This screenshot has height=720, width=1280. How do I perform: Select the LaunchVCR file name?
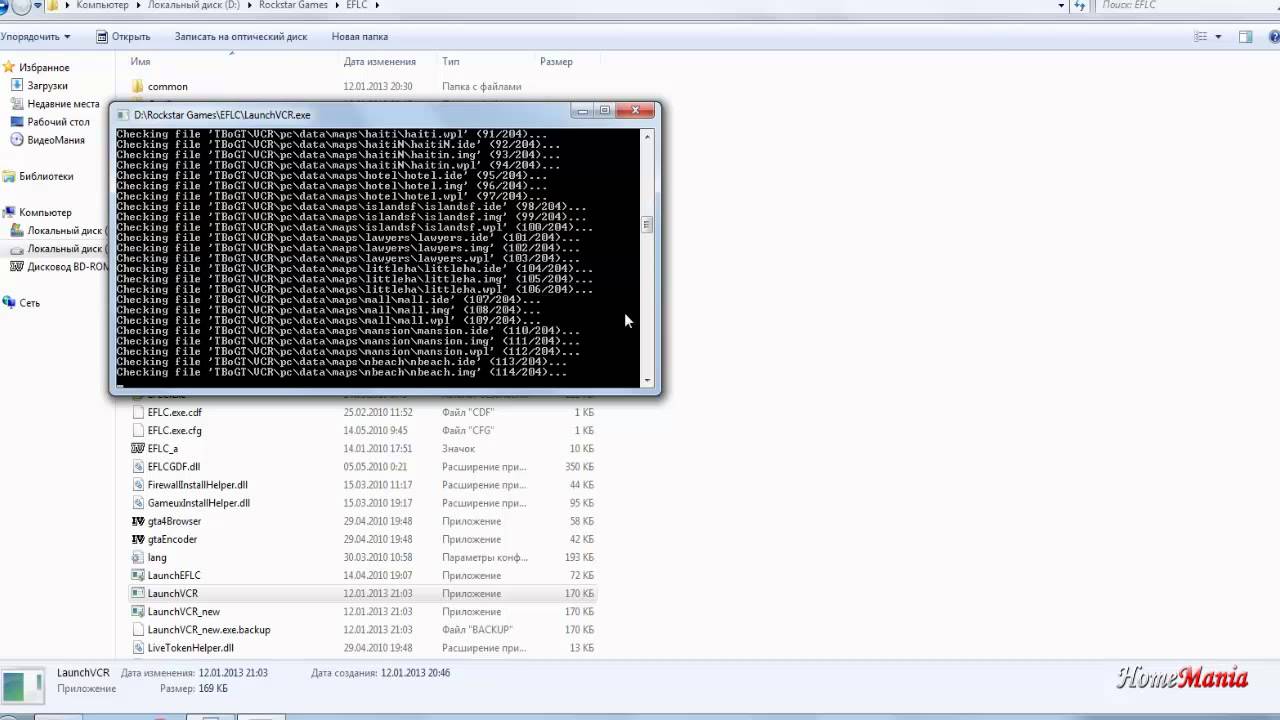(x=173, y=594)
